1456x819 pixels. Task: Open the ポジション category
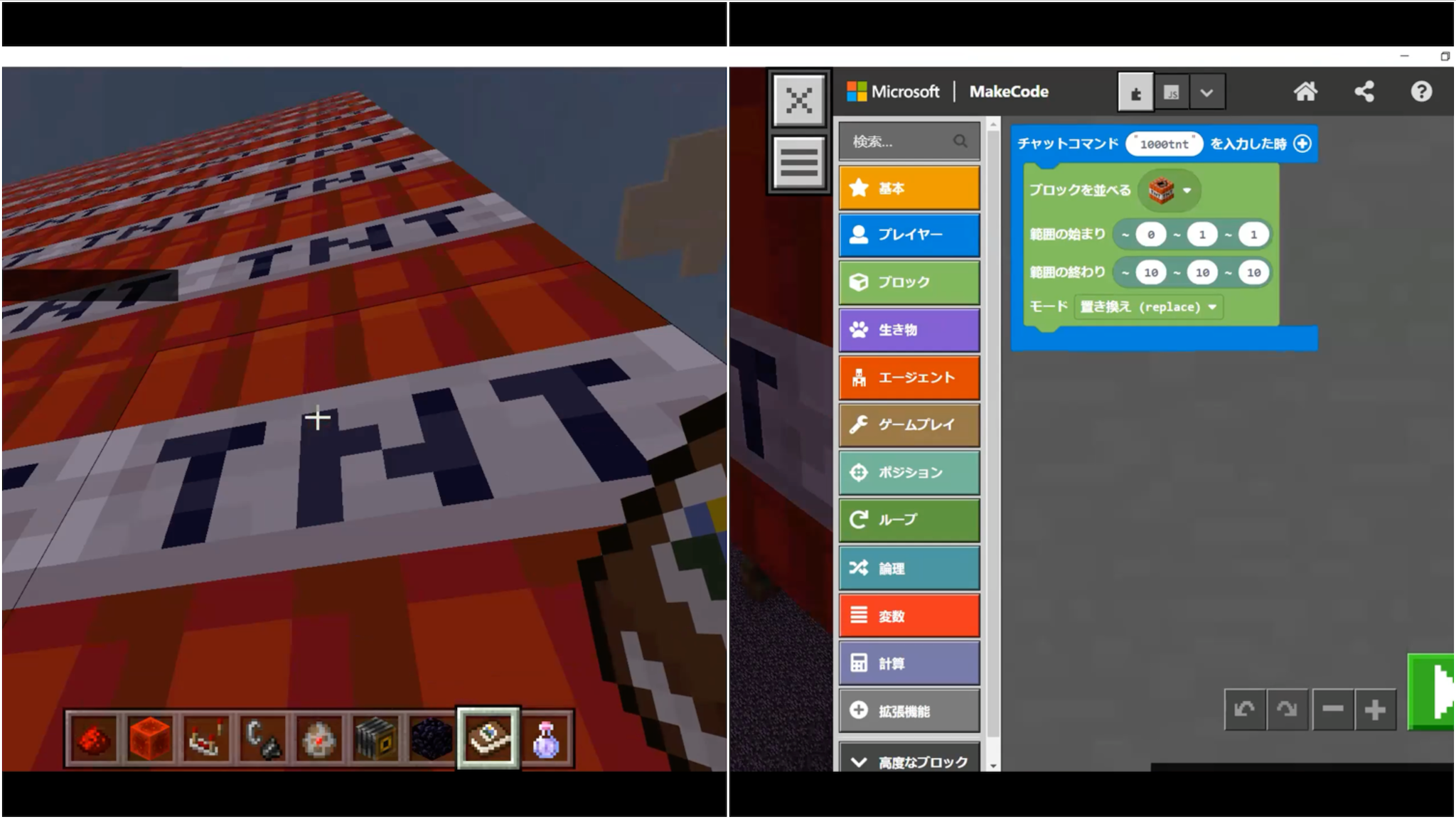[x=909, y=472]
